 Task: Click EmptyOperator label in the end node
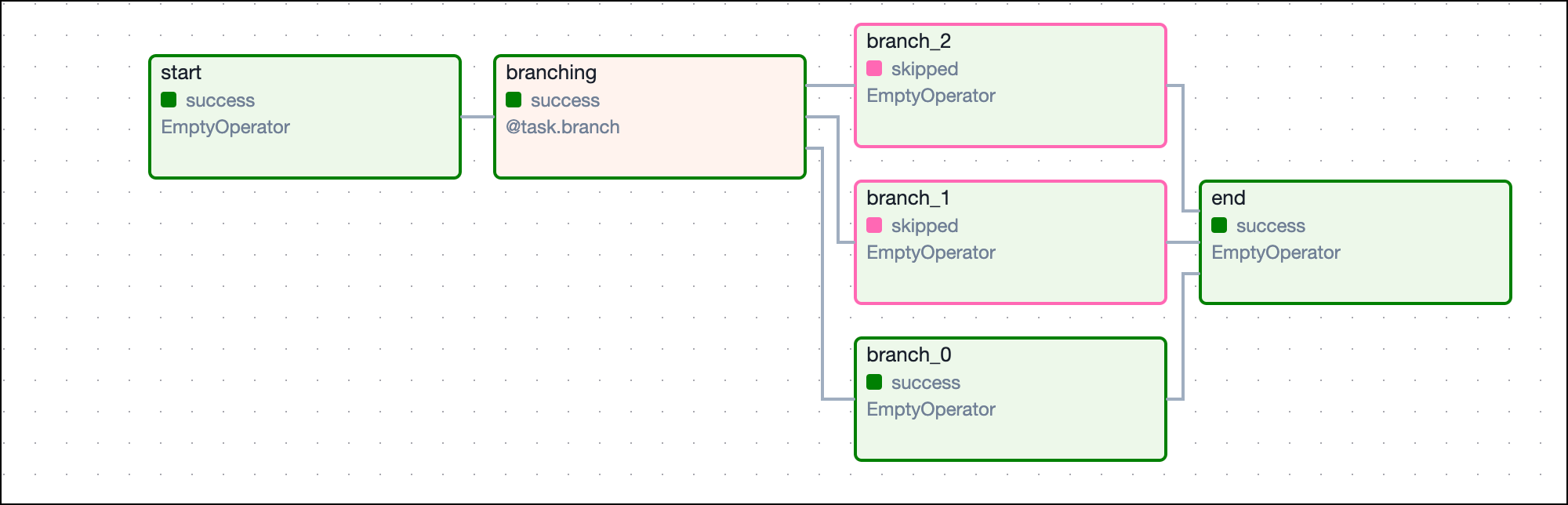click(x=1276, y=252)
